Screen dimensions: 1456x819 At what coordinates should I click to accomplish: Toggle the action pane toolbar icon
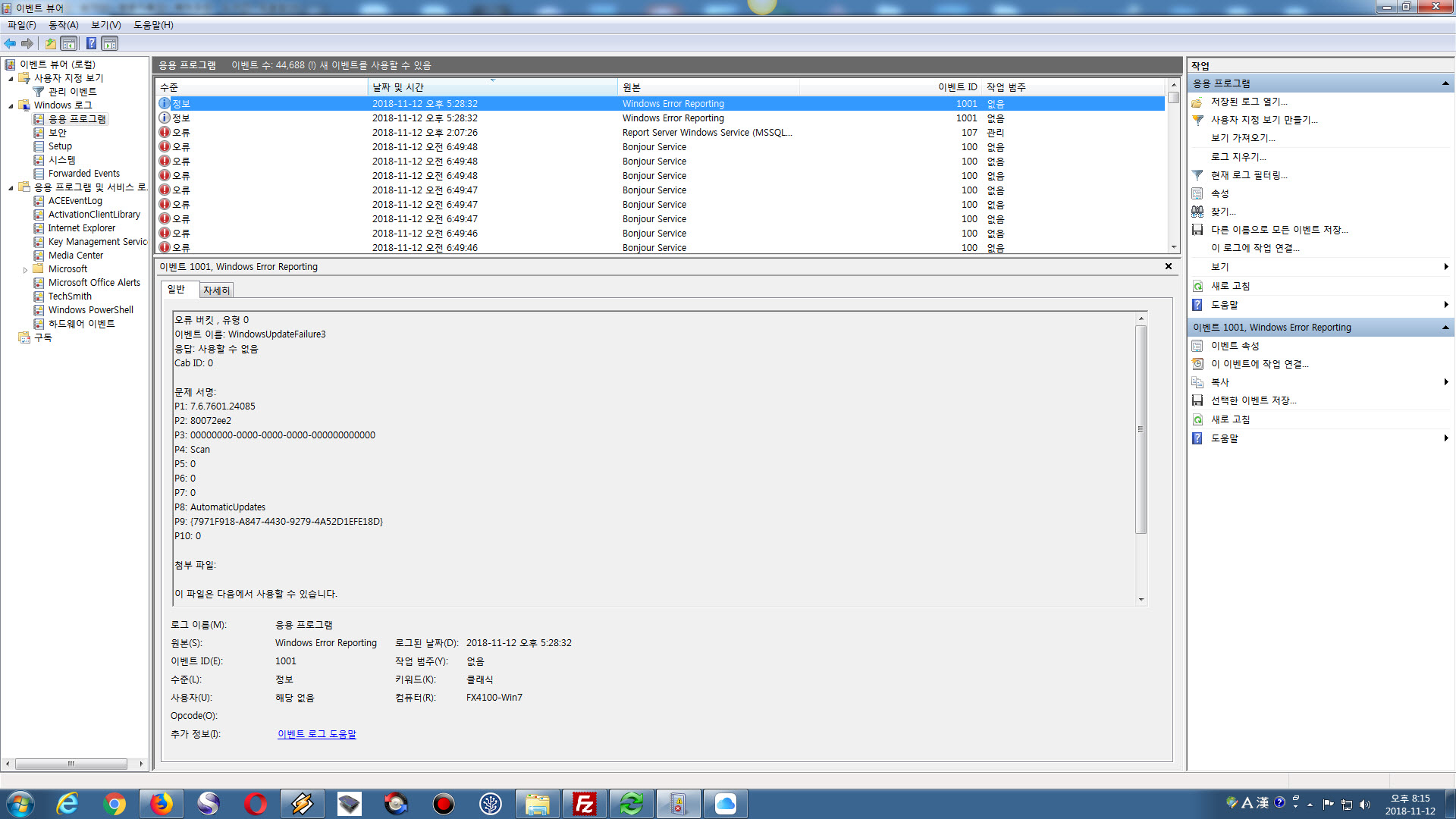click(x=110, y=43)
